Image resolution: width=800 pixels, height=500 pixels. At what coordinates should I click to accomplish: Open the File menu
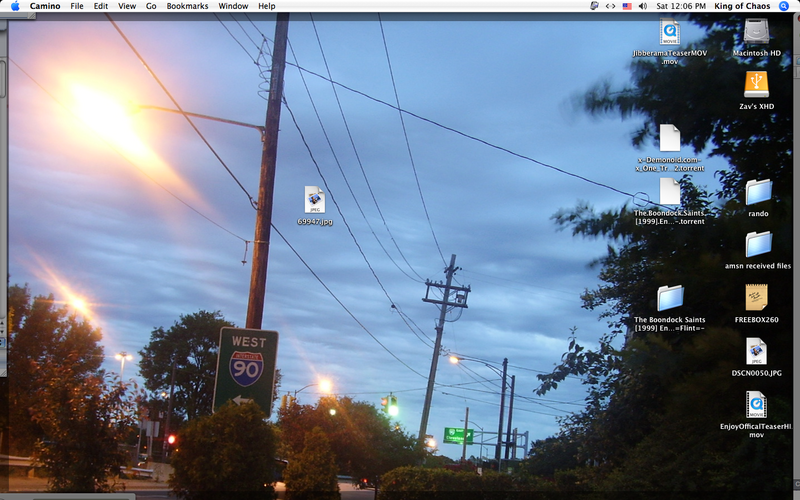pos(77,6)
